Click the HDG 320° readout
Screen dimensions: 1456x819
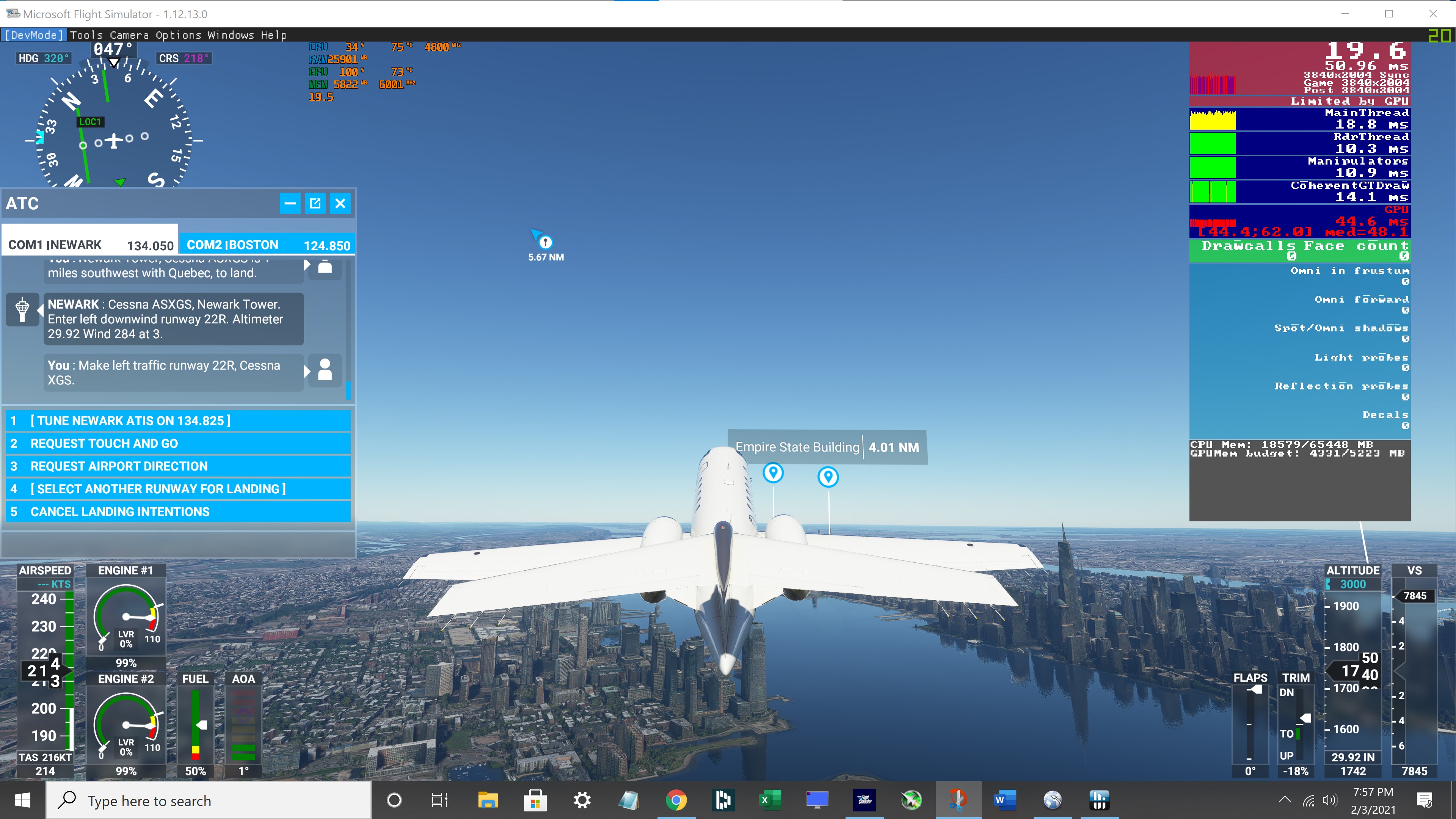44,58
